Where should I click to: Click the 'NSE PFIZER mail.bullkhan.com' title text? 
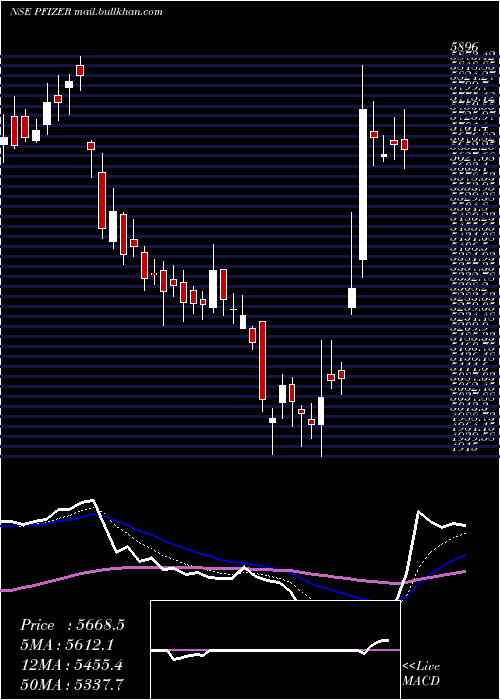click(x=86, y=12)
